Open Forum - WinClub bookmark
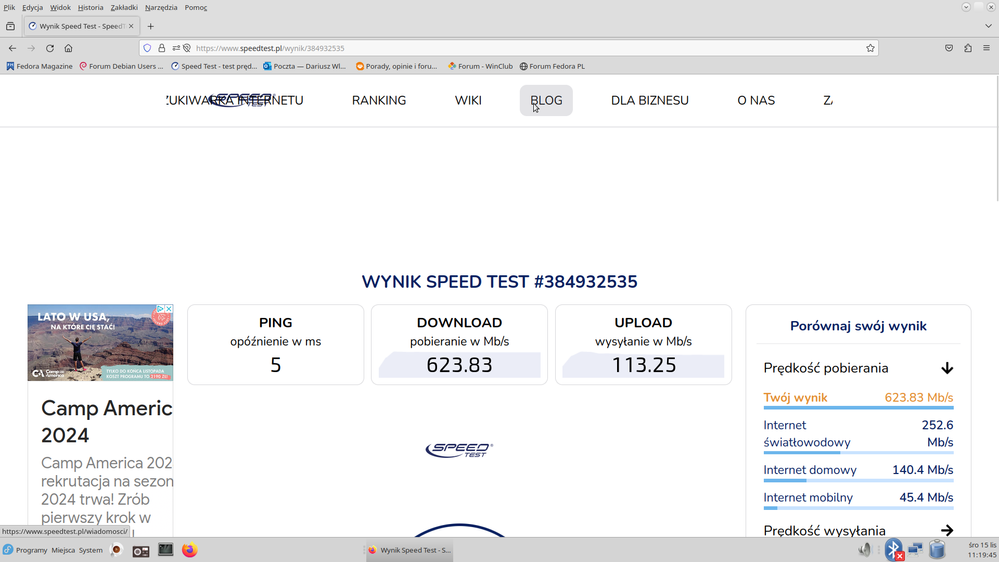Screen dimensions: 999x562 pos(480,66)
